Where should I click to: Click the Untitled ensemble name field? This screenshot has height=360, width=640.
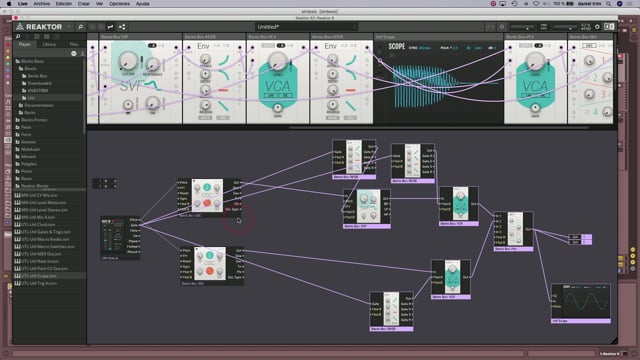click(306, 27)
